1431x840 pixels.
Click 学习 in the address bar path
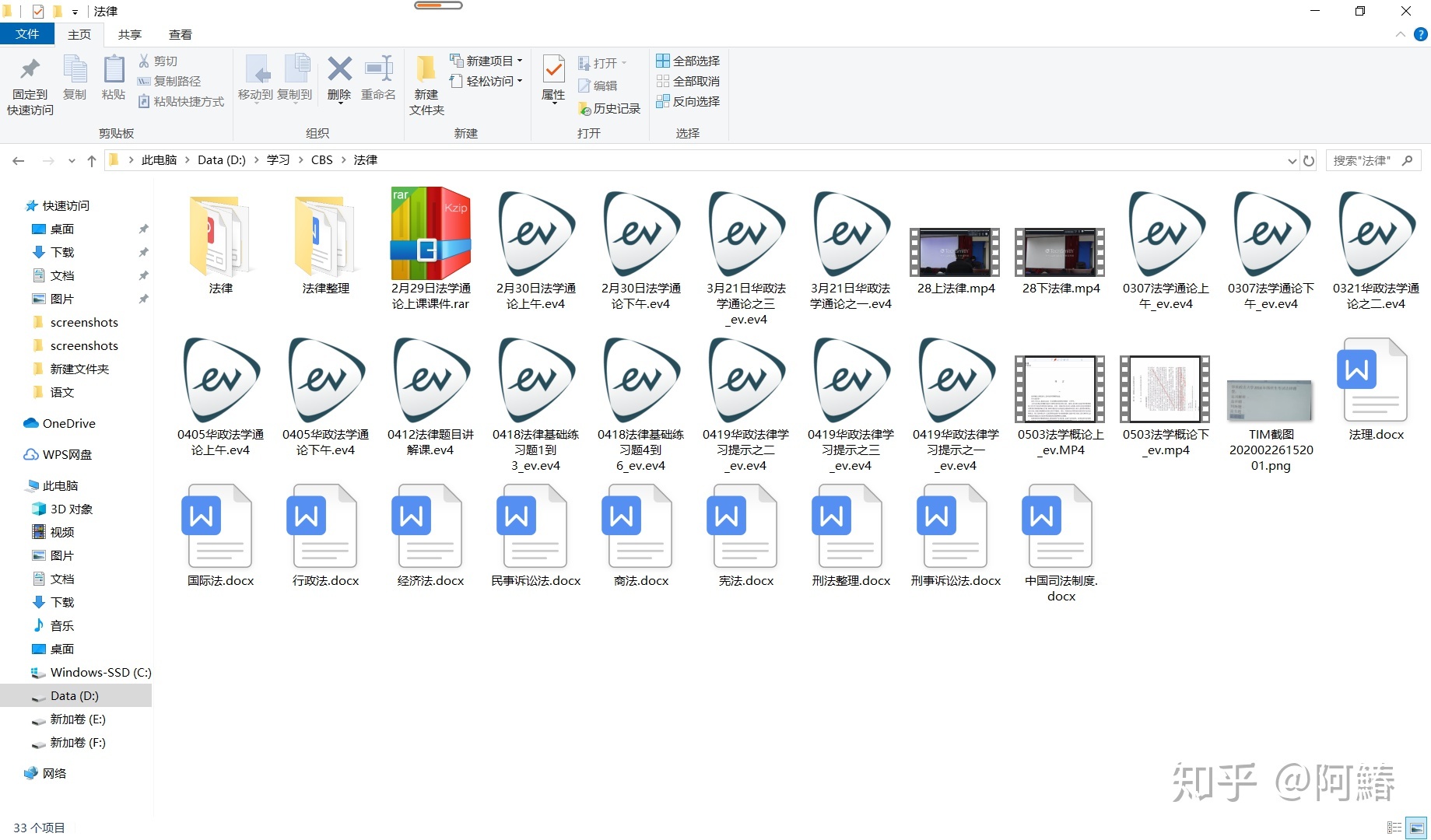point(278,160)
